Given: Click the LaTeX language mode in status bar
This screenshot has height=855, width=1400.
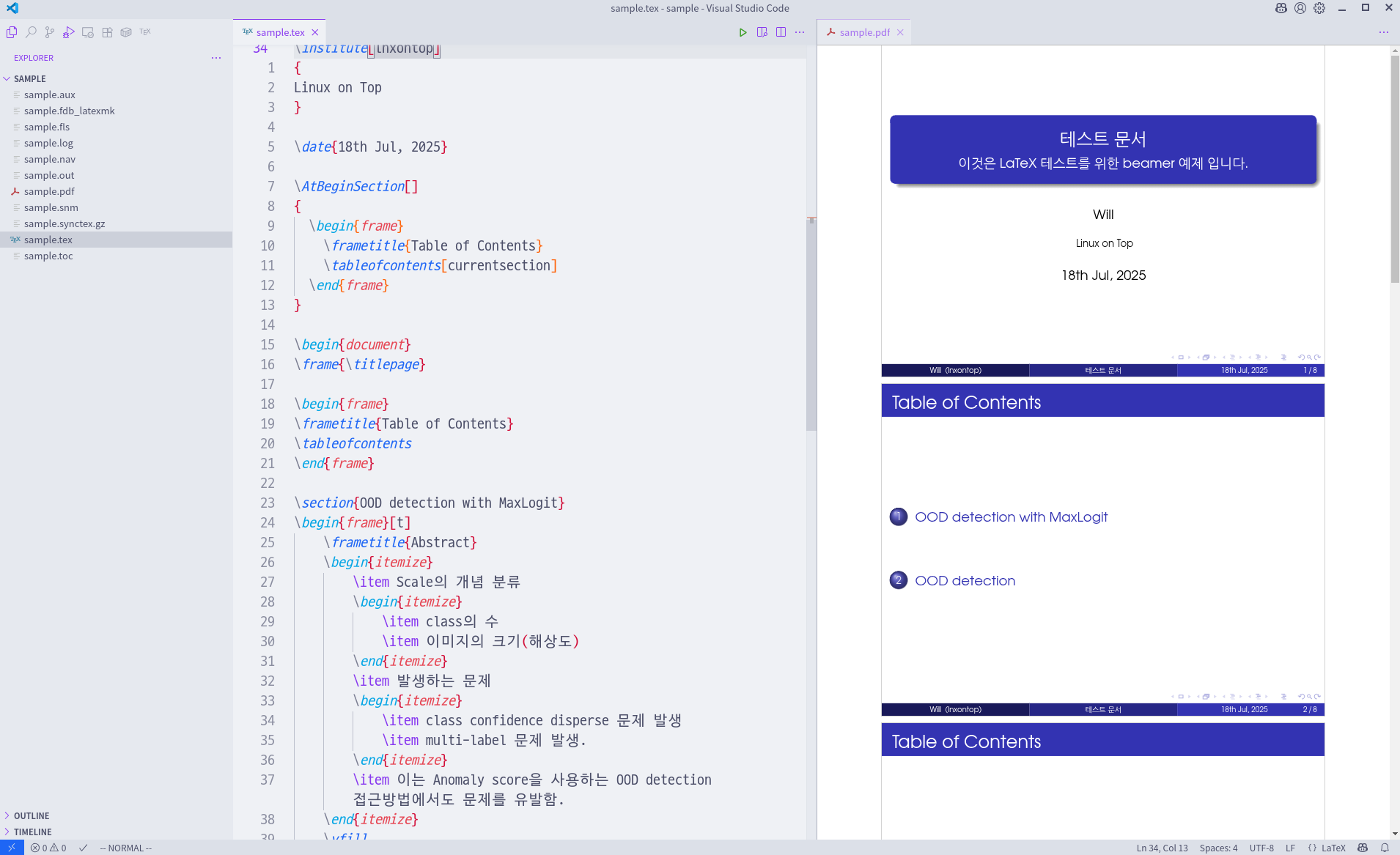Looking at the screenshot, I should point(1334,848).
